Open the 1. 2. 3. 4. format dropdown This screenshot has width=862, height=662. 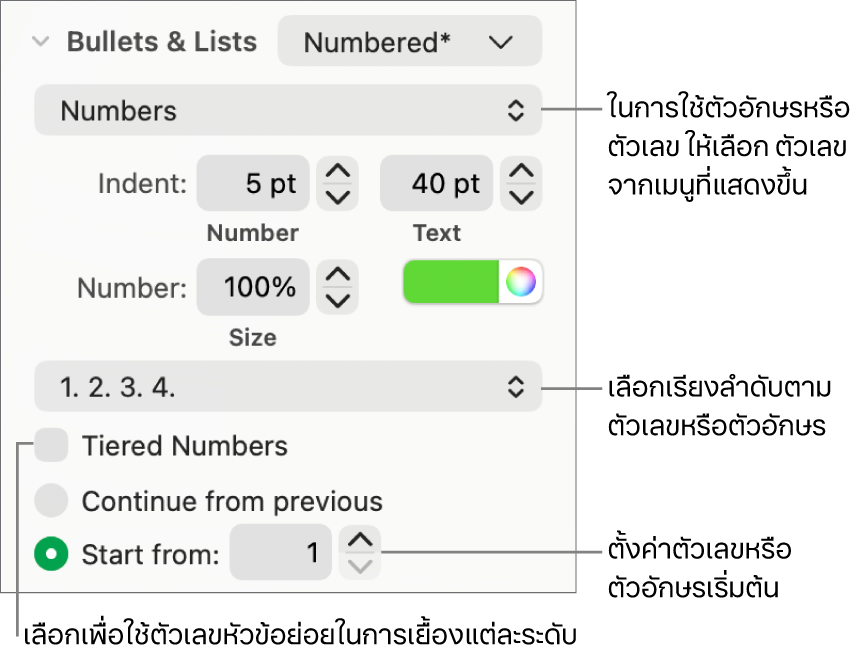tap(288, 387)
